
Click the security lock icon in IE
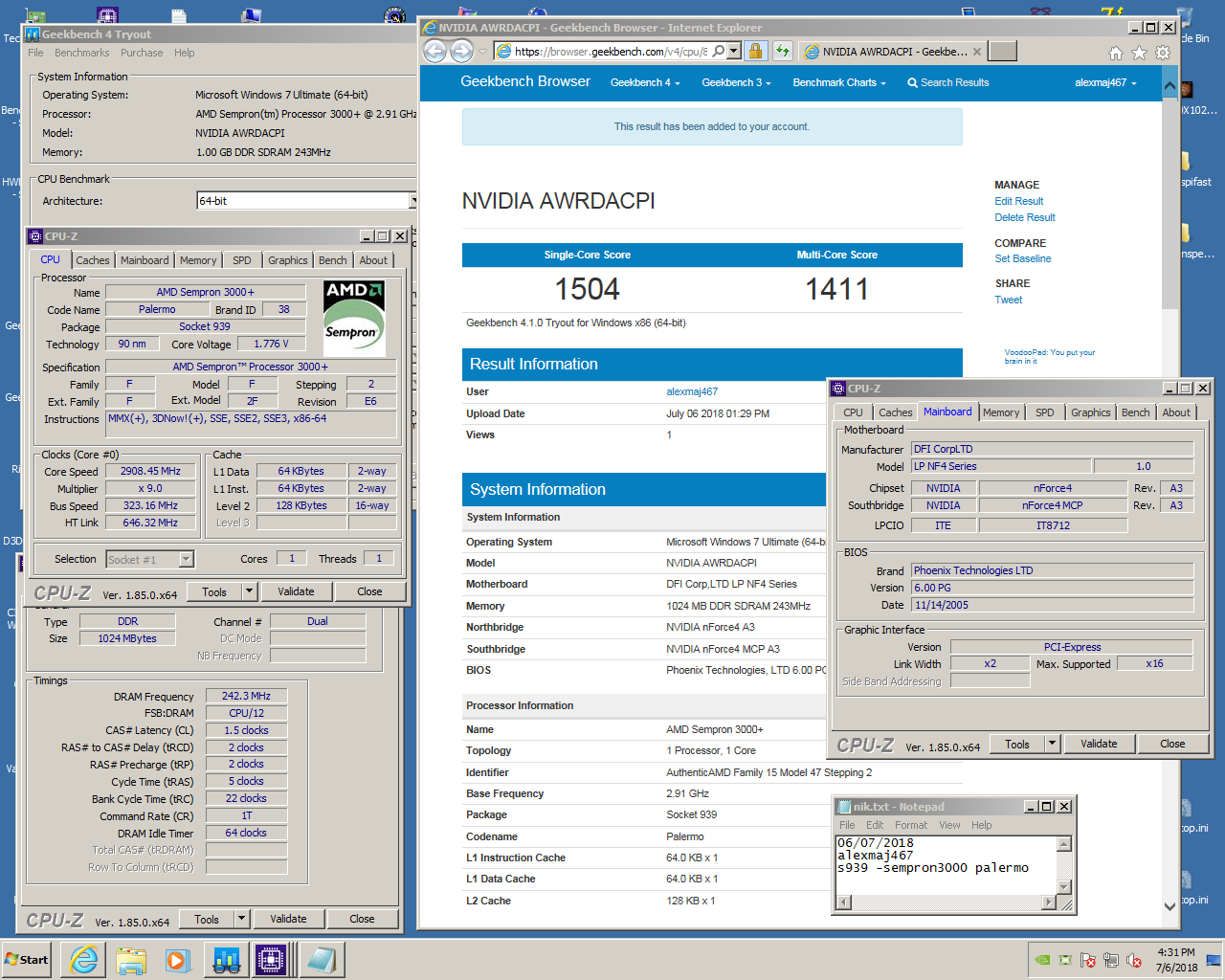coord(755,51)
